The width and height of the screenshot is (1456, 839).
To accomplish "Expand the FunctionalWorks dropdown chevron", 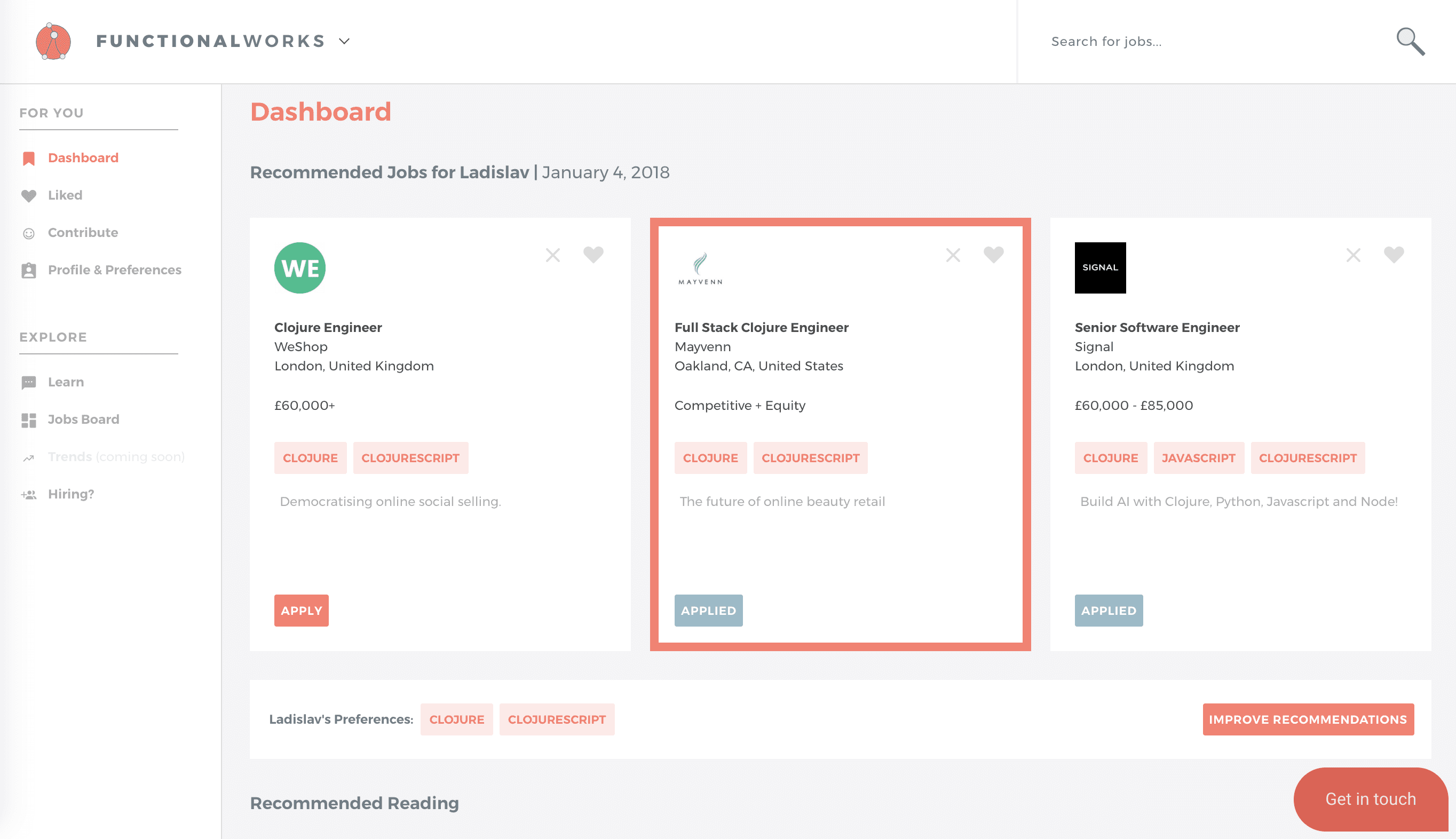I will 344,42.
